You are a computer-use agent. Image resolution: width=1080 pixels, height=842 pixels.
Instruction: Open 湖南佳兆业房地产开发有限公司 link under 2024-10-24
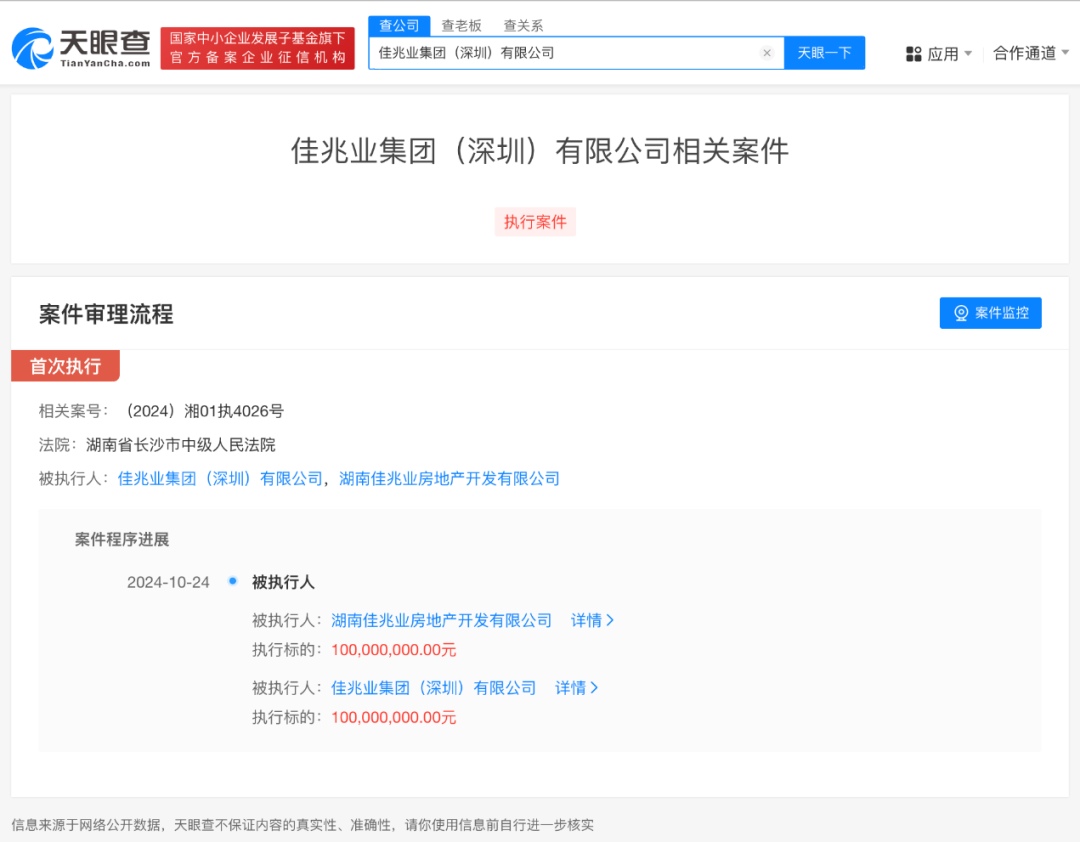pos(442,620)
